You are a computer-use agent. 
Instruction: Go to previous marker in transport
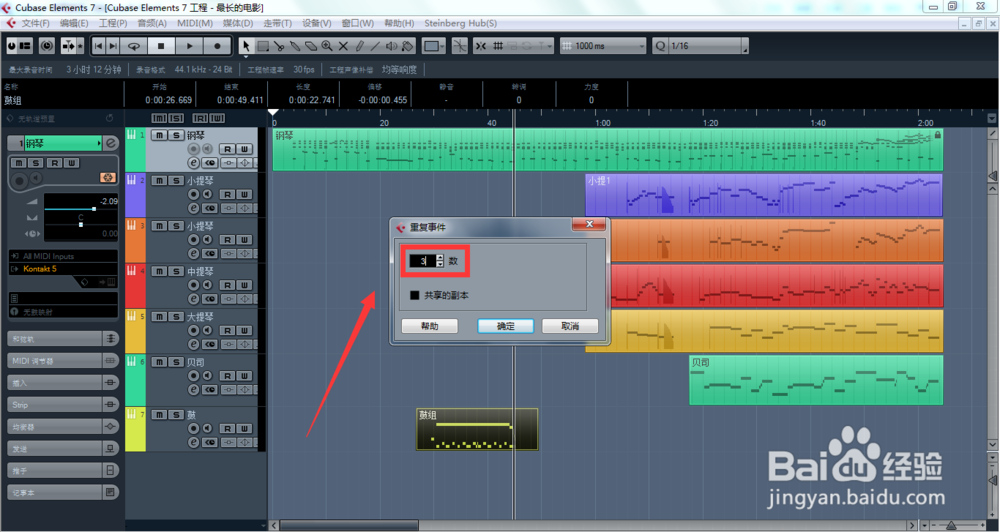tap(98, 46)
